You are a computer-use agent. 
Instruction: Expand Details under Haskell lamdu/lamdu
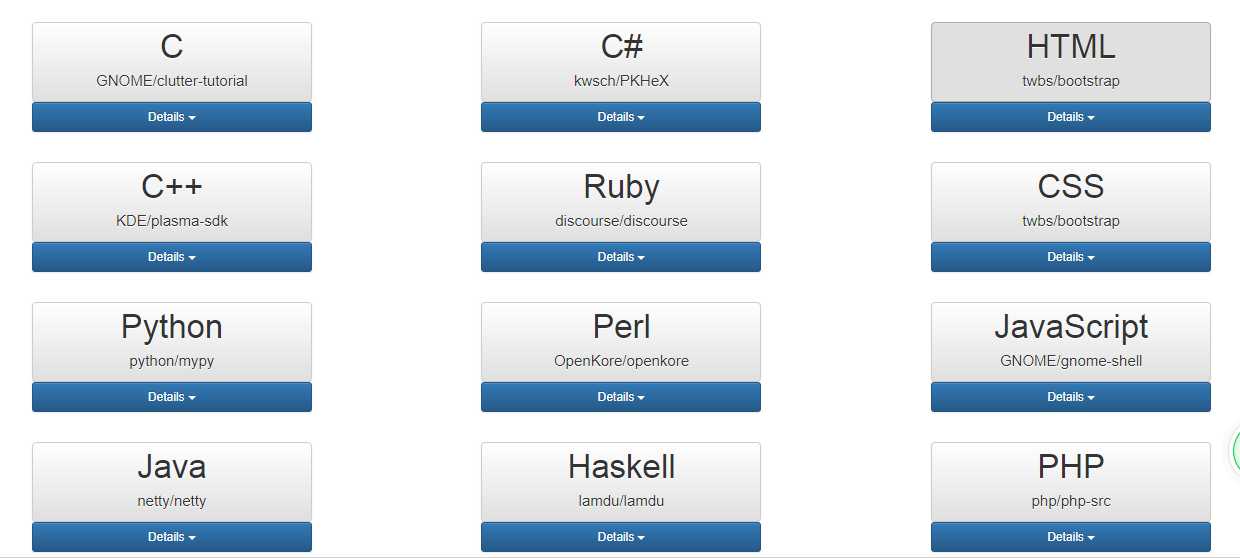pos(621,537)
